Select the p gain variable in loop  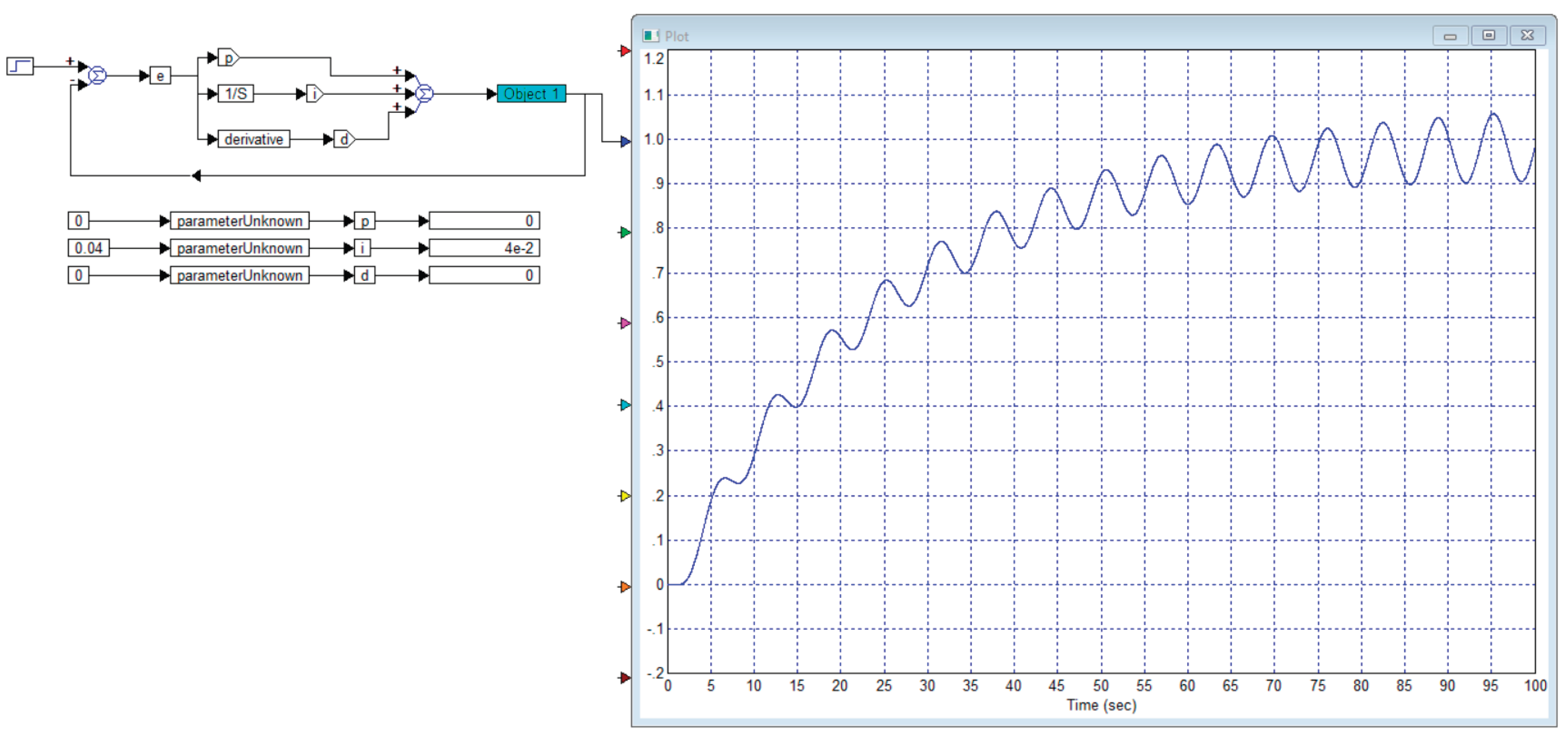click(229, 57)
